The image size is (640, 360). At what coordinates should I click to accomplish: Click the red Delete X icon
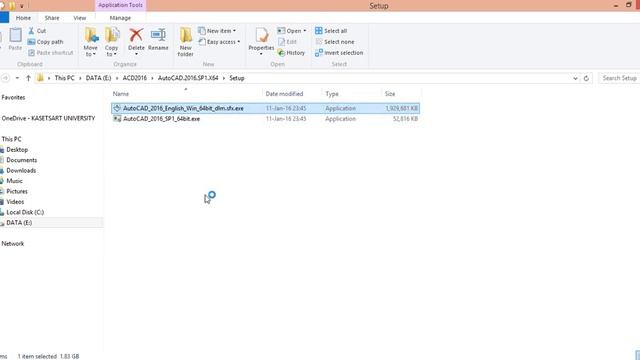tap(136, 35)
